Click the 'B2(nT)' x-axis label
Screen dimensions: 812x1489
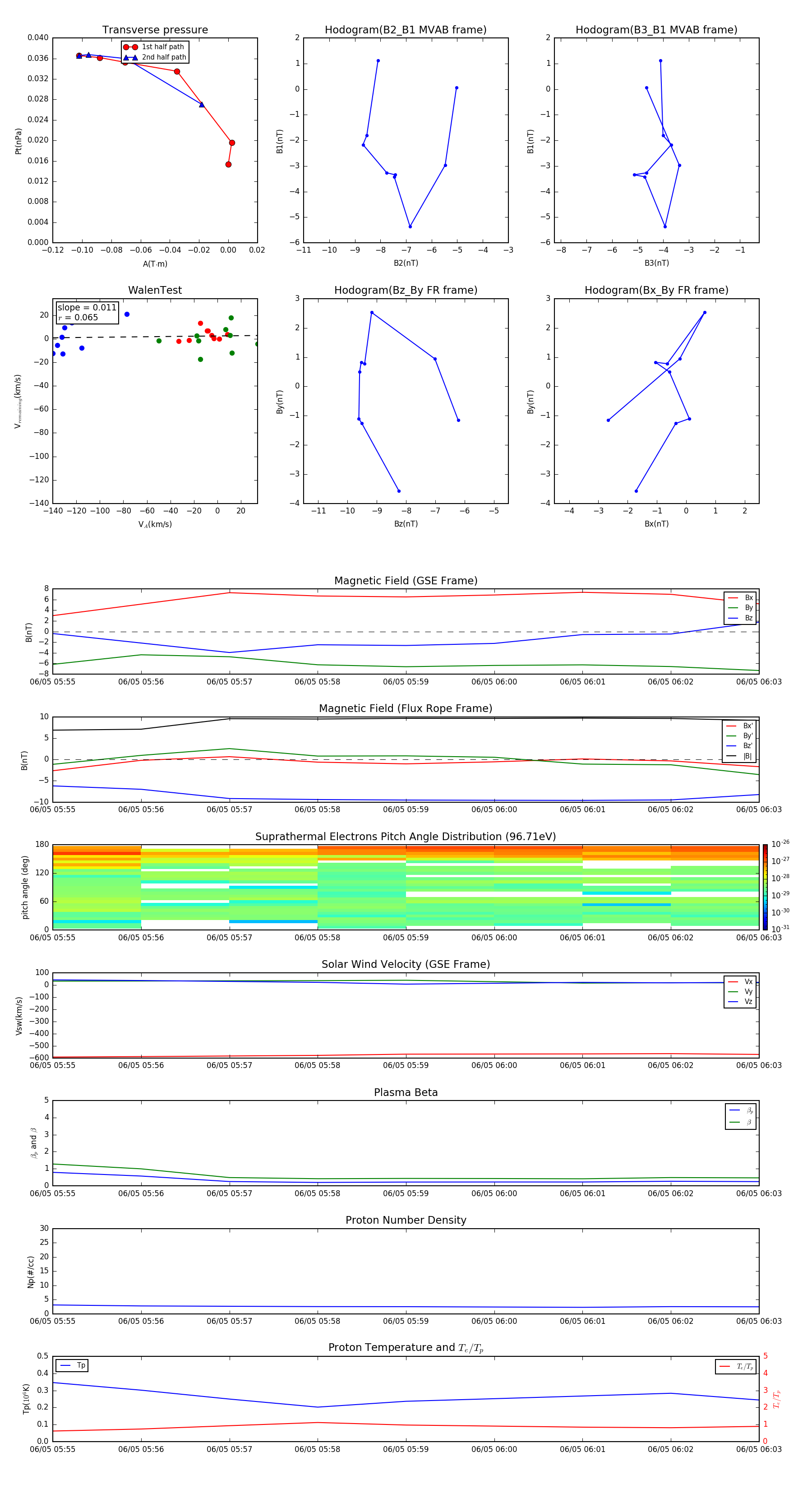point(406,263)
